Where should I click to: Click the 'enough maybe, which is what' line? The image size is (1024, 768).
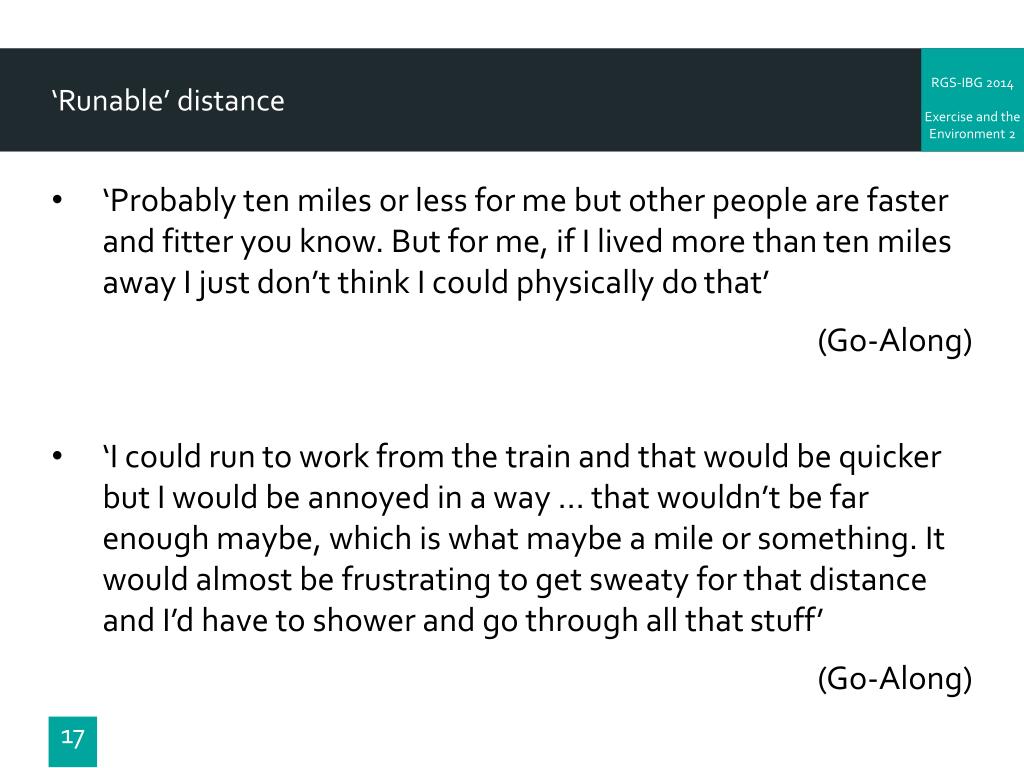coord(524,539)
